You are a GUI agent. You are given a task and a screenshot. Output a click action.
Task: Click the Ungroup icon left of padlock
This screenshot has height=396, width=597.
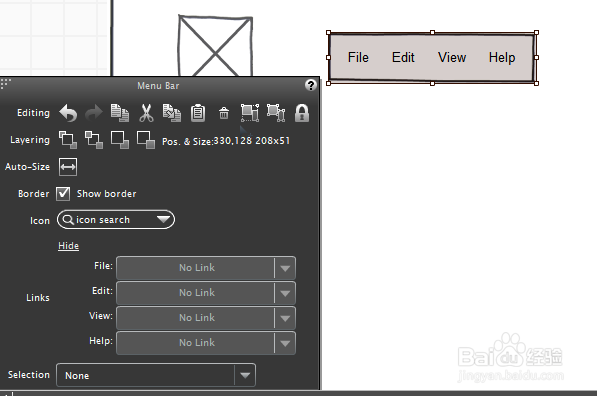276,113
